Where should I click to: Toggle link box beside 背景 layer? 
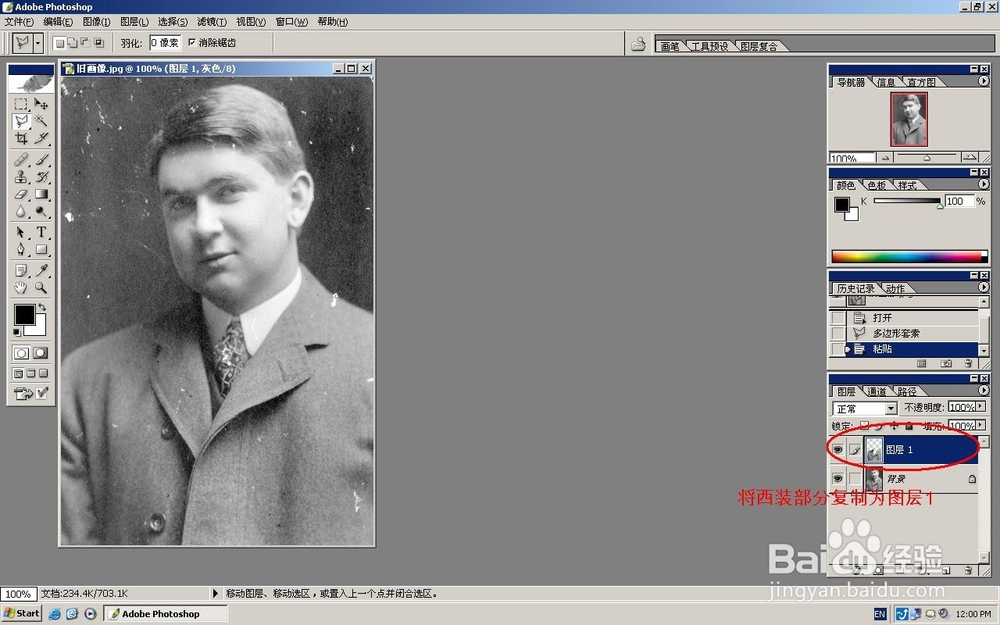point(855,478)
